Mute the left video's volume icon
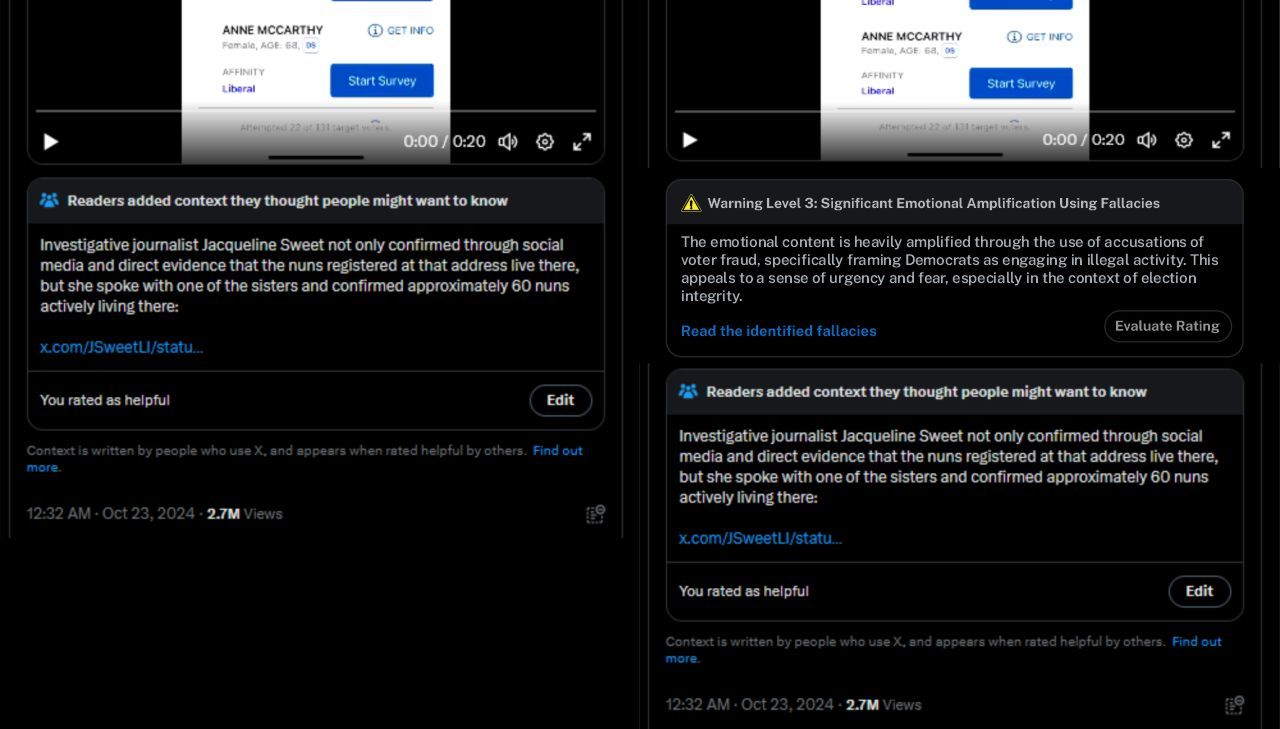Screen dimensions: 1280x729 tap(508, 142)
